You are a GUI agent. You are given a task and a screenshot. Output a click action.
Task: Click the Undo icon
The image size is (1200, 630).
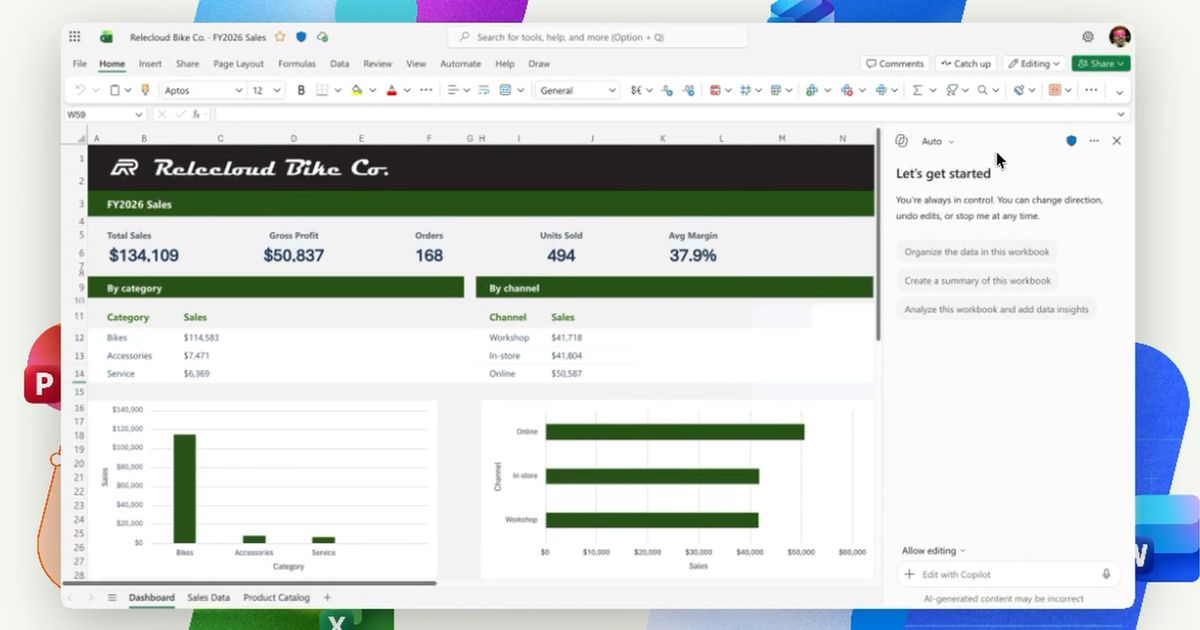[80, 90]
